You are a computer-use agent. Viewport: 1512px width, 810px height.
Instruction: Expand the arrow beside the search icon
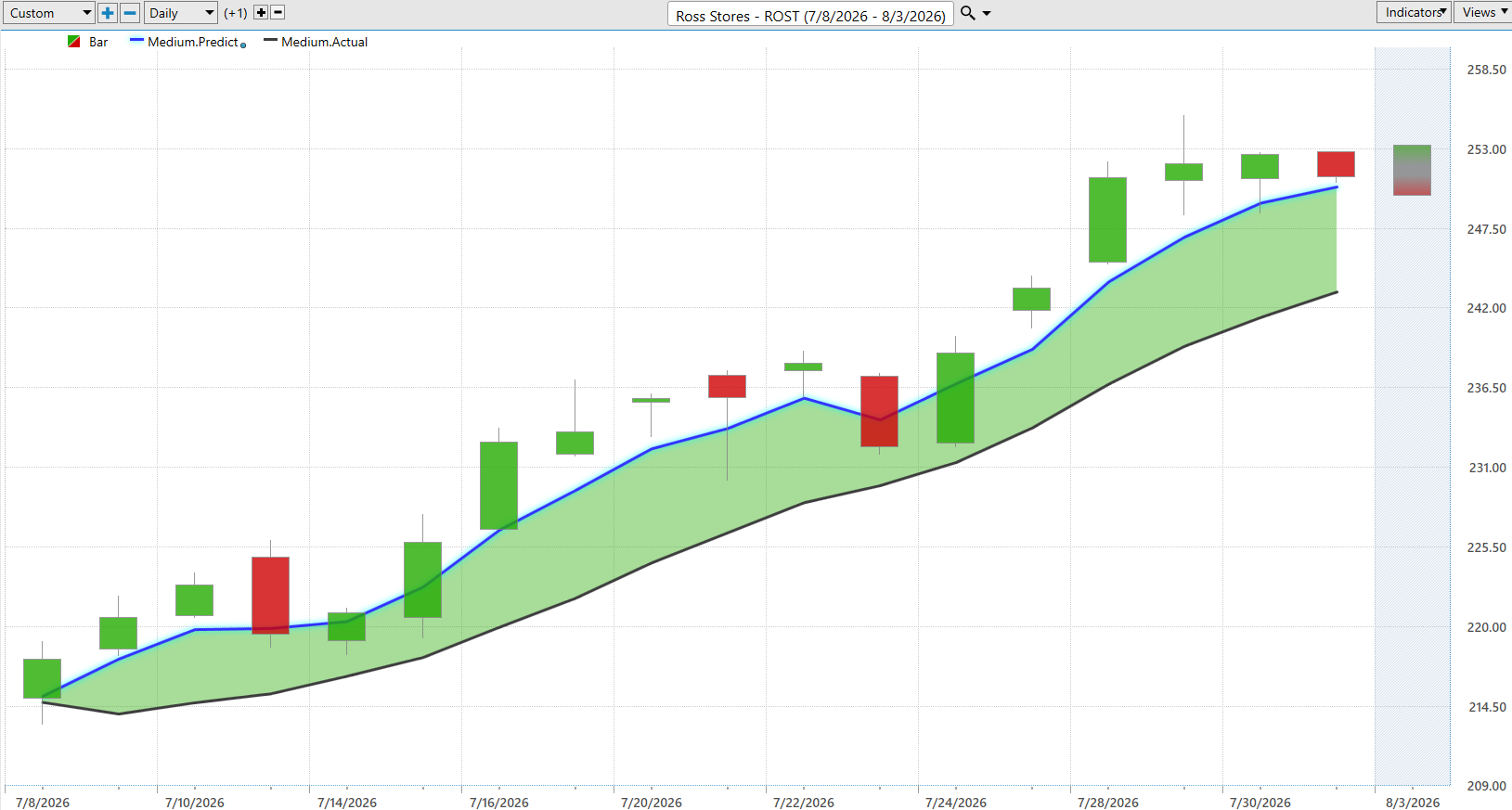[x=987, y=13]
